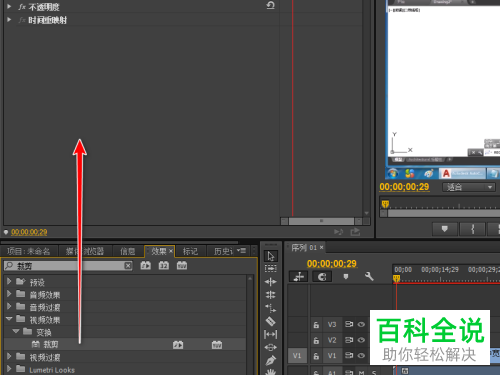Viewport: 500px width, 375px height.
Task: Click loop audio playback icon in Effect Controls
Action: pyautogui.click(x=339, y=232)
